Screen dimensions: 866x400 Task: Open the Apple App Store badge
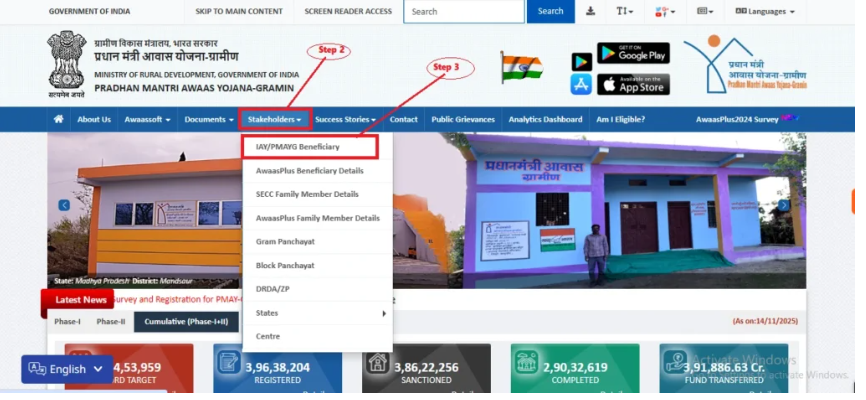[x=633, y=84]
